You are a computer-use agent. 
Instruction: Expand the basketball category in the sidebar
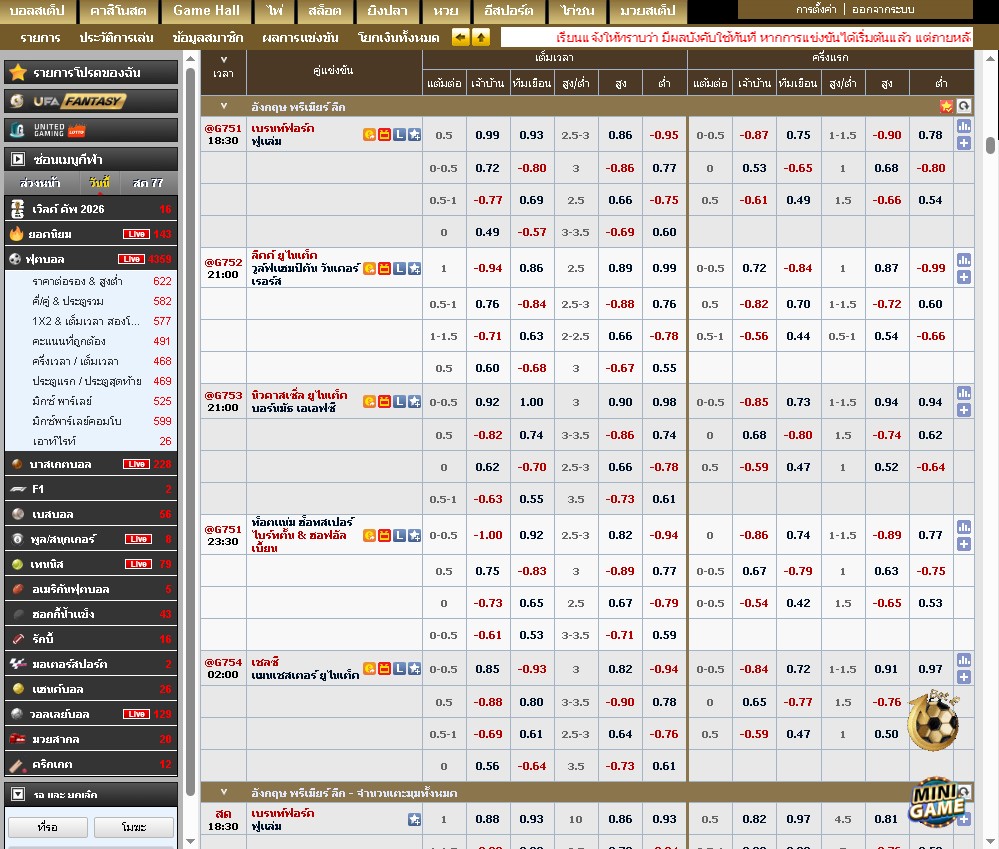coord(91,464)
